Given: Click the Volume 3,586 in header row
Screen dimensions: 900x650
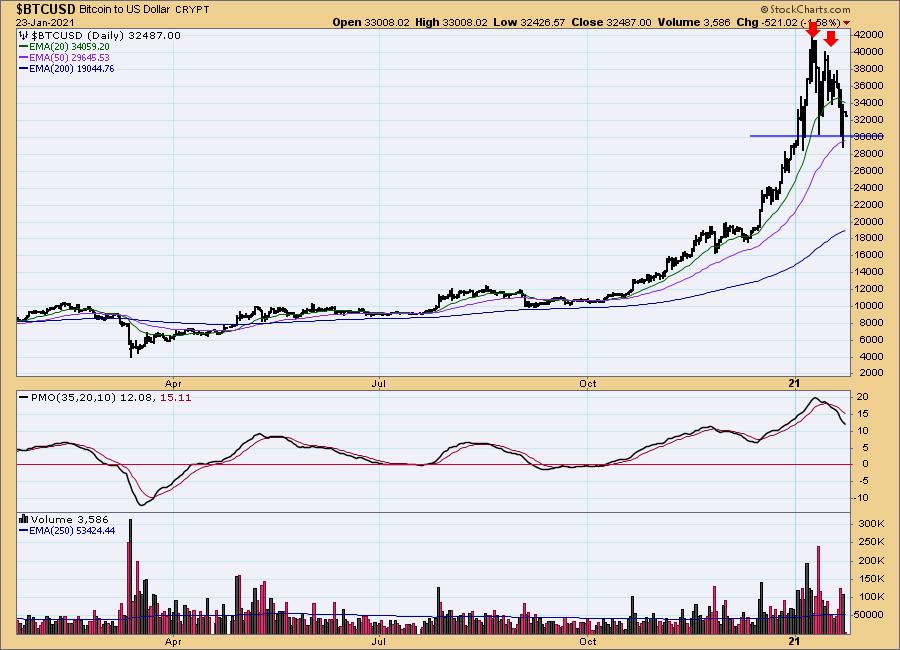Looking at the screenshot, I should point(694,22).
